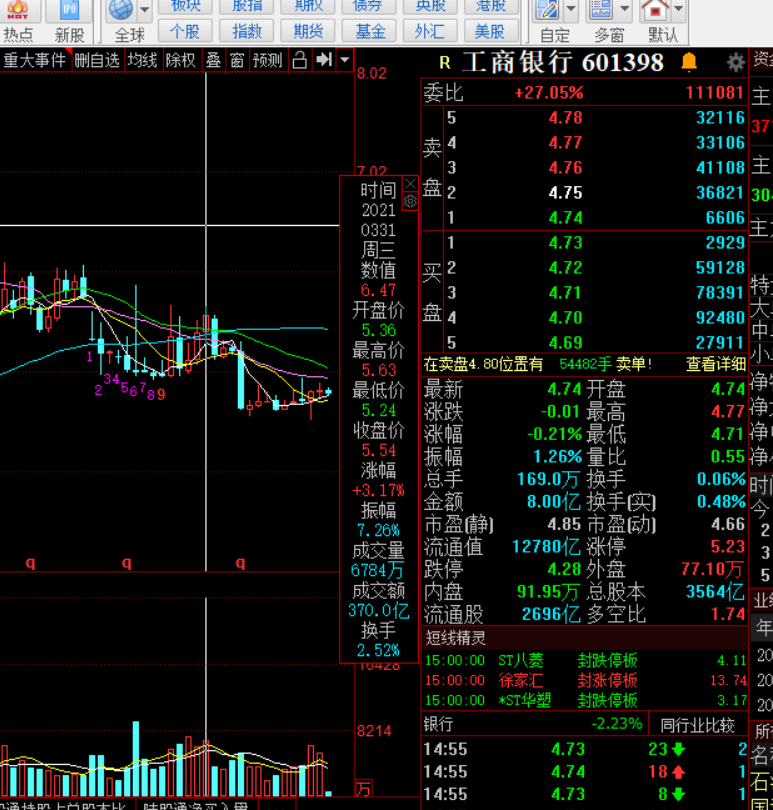Select sell level 5 price 4.78

(x=565, y=118)
